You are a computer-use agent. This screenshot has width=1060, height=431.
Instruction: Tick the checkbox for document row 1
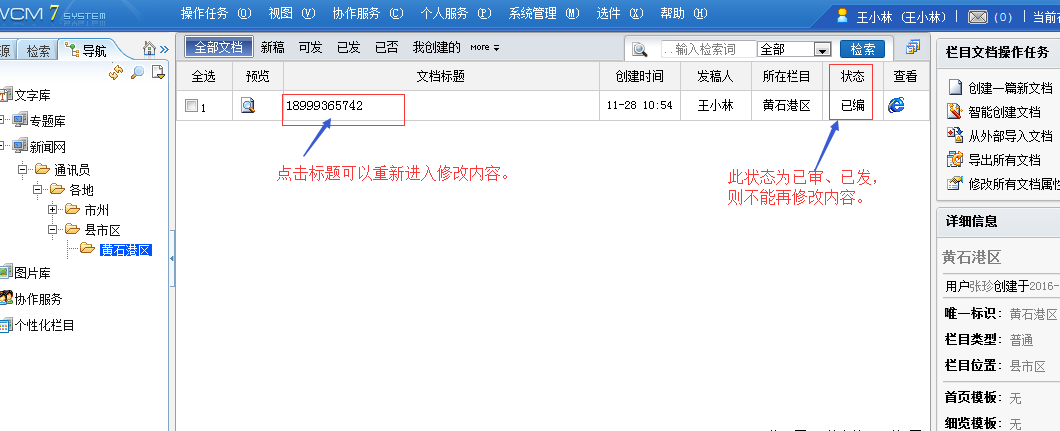pyautogui.click(x=191, y=106)
